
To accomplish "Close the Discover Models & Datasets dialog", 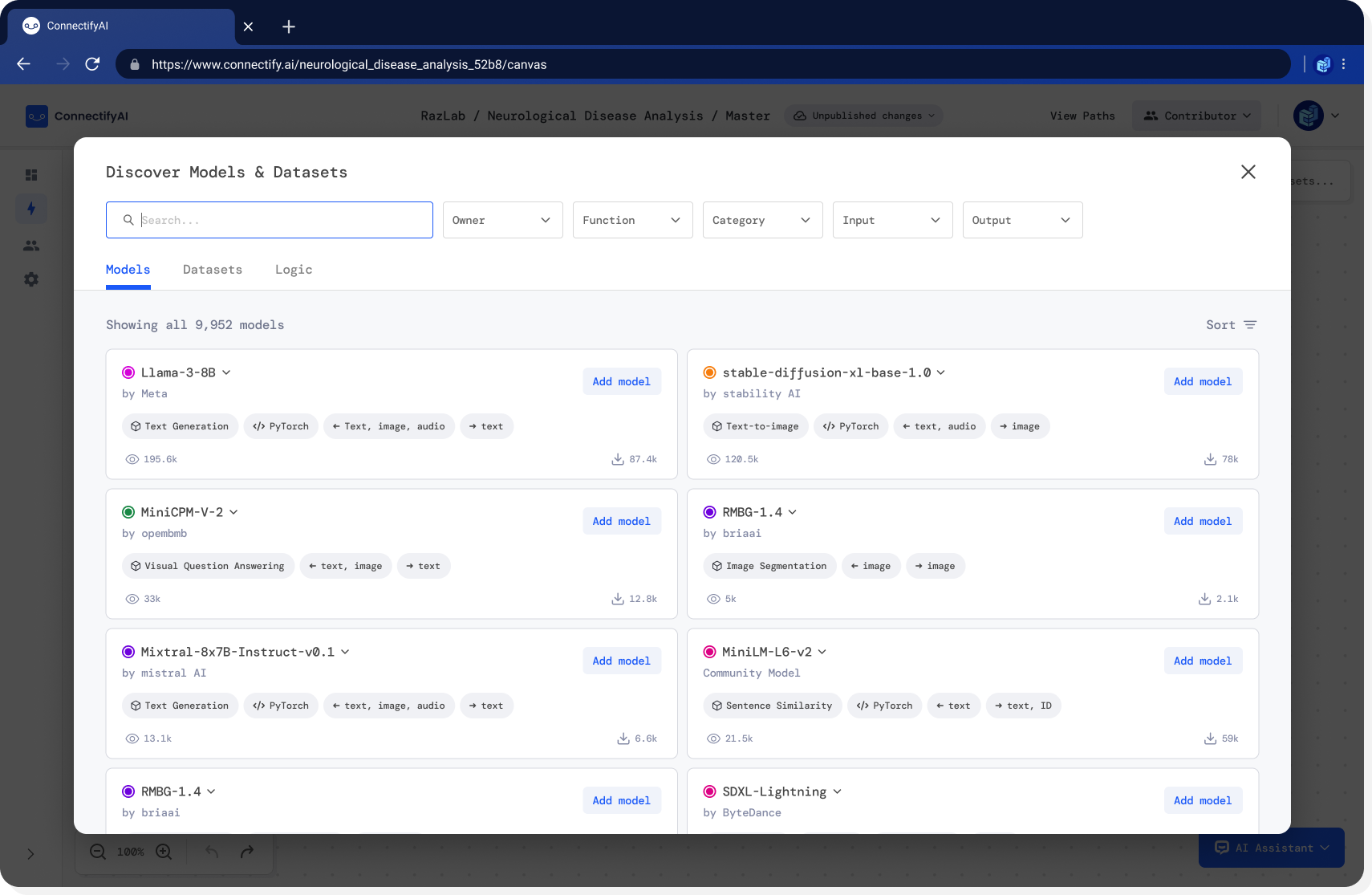I will point(1248,172).
